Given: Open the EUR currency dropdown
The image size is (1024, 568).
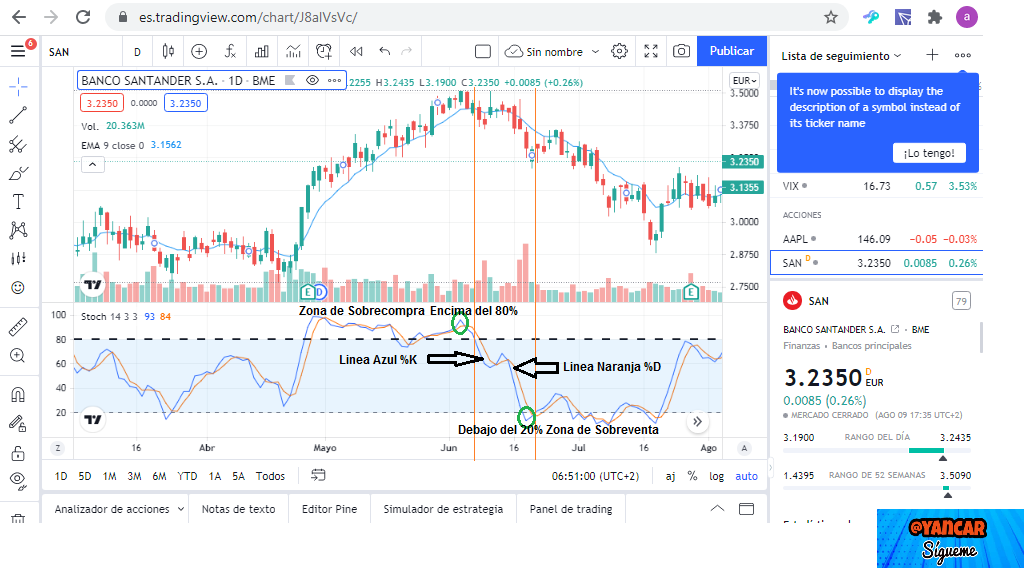Looking at the screenshot, I should (744, 81).
